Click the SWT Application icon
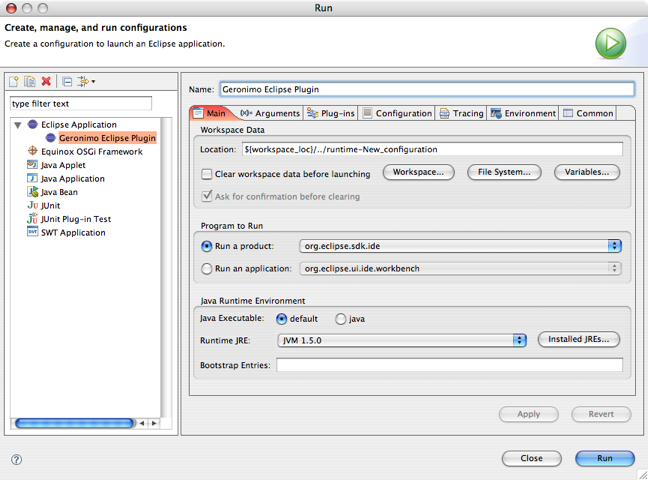The image size is (648, 480). [x=32, y=232]
